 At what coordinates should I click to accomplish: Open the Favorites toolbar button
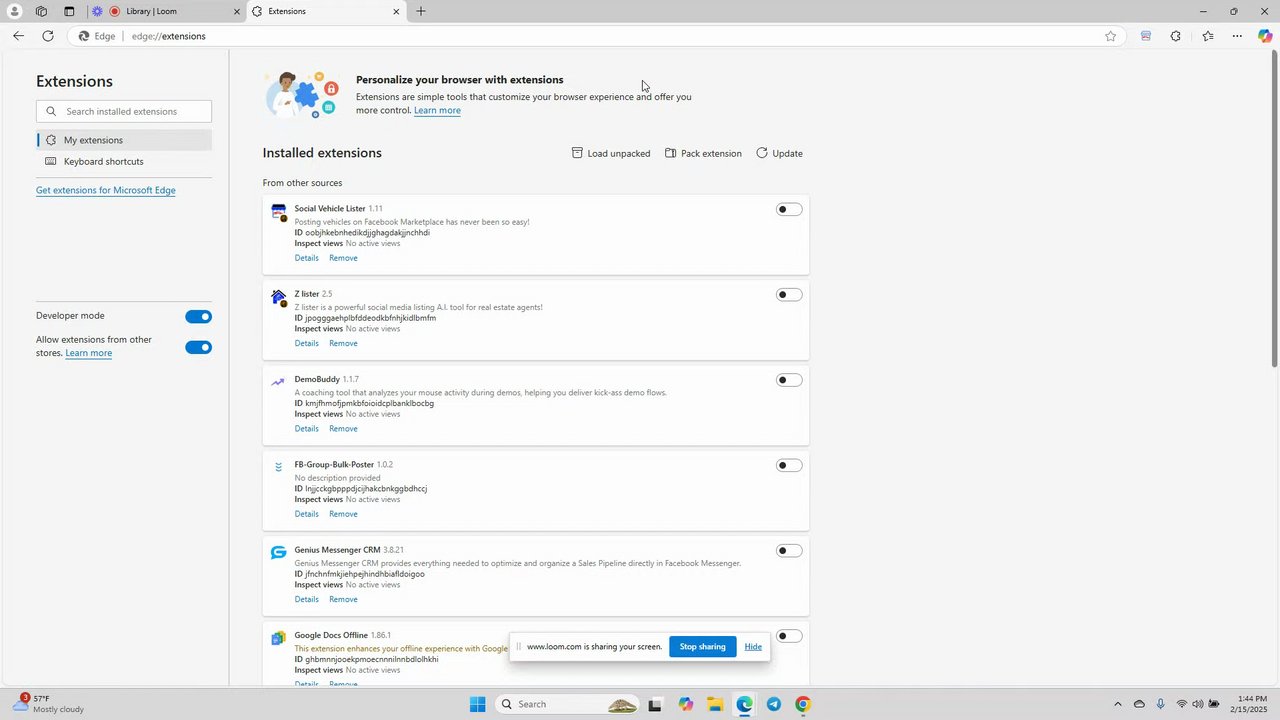(x=1208, y=36)
